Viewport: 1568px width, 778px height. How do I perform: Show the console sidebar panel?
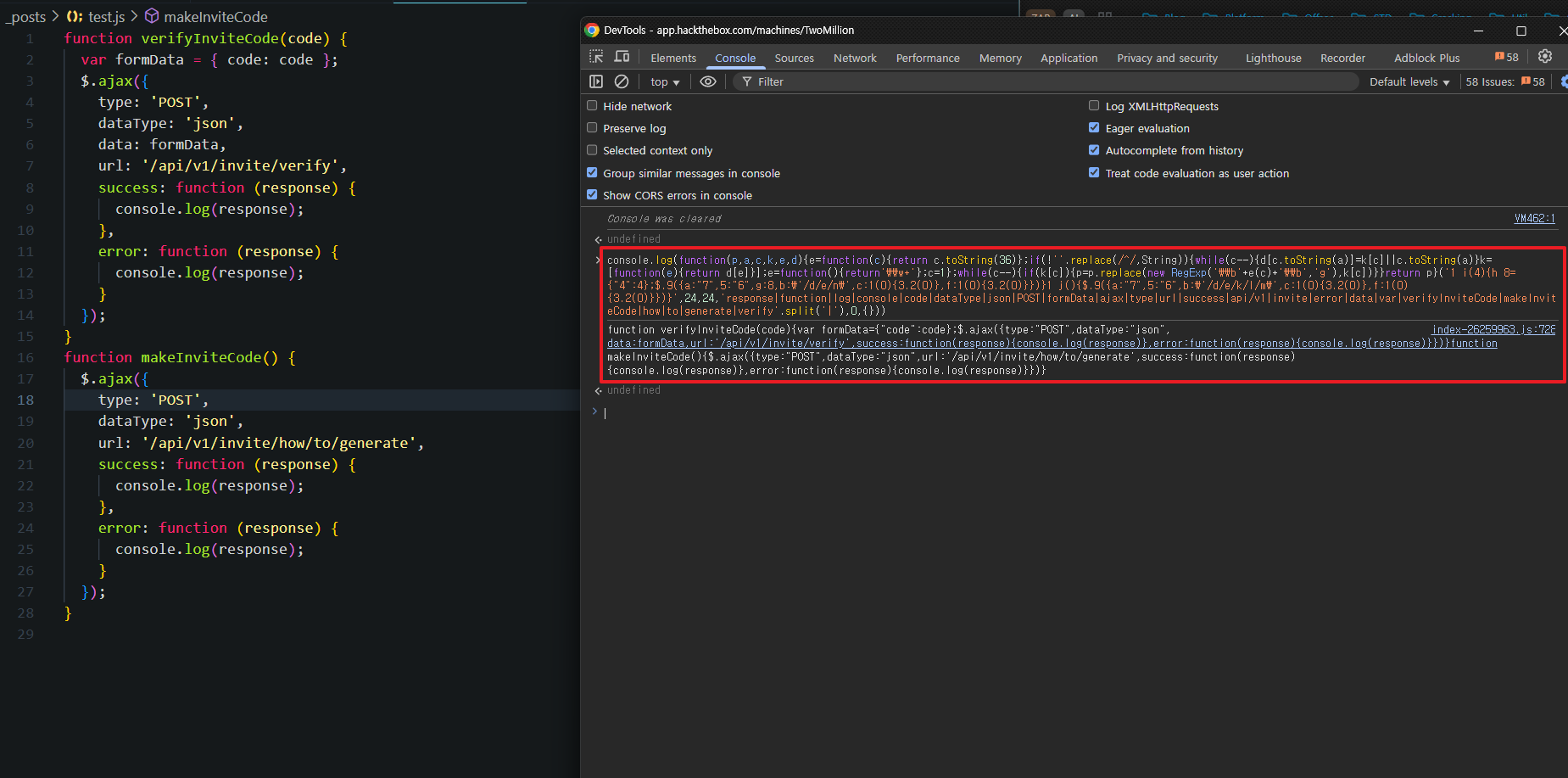click(x=596, y=81)
